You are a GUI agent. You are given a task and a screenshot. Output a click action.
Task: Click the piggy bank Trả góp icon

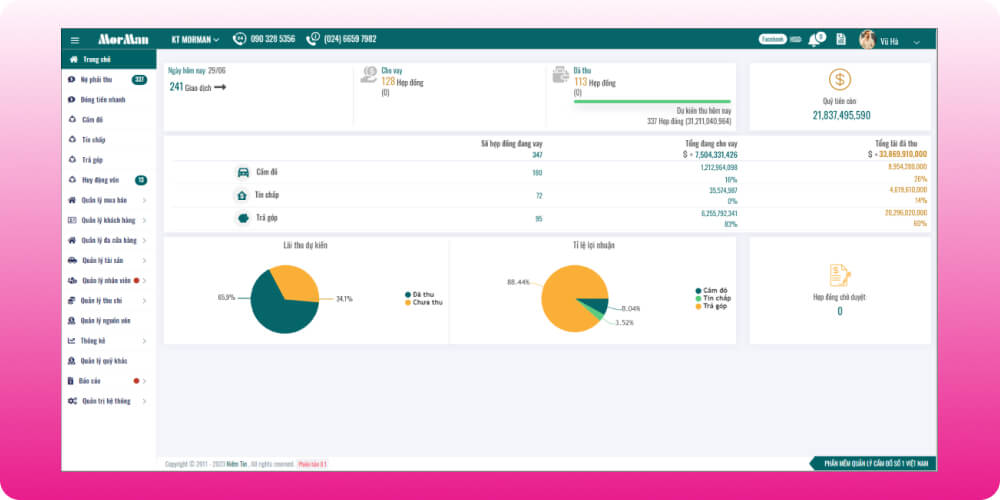[243, 218]
